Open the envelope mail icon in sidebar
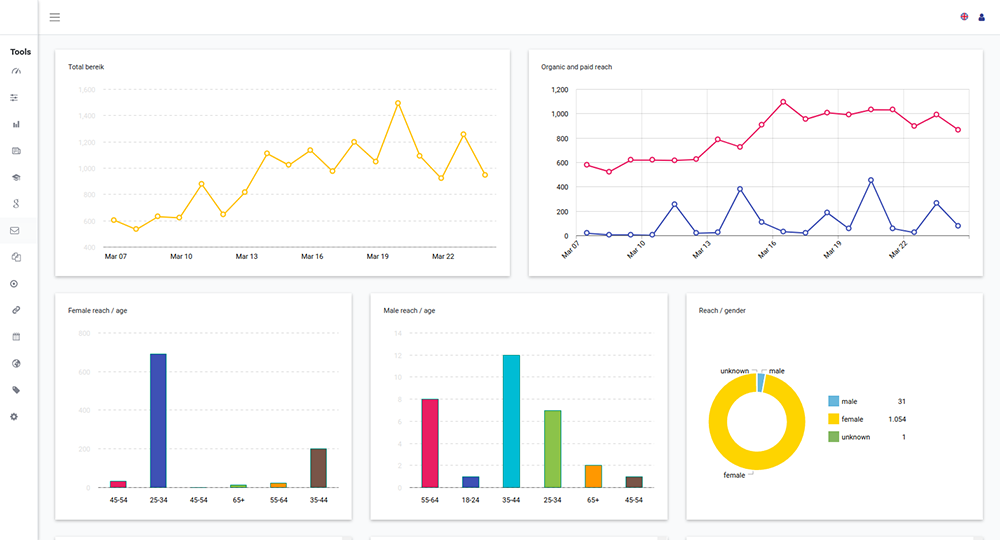Screen dimensions: 1000x540 [x=15, y=231]
